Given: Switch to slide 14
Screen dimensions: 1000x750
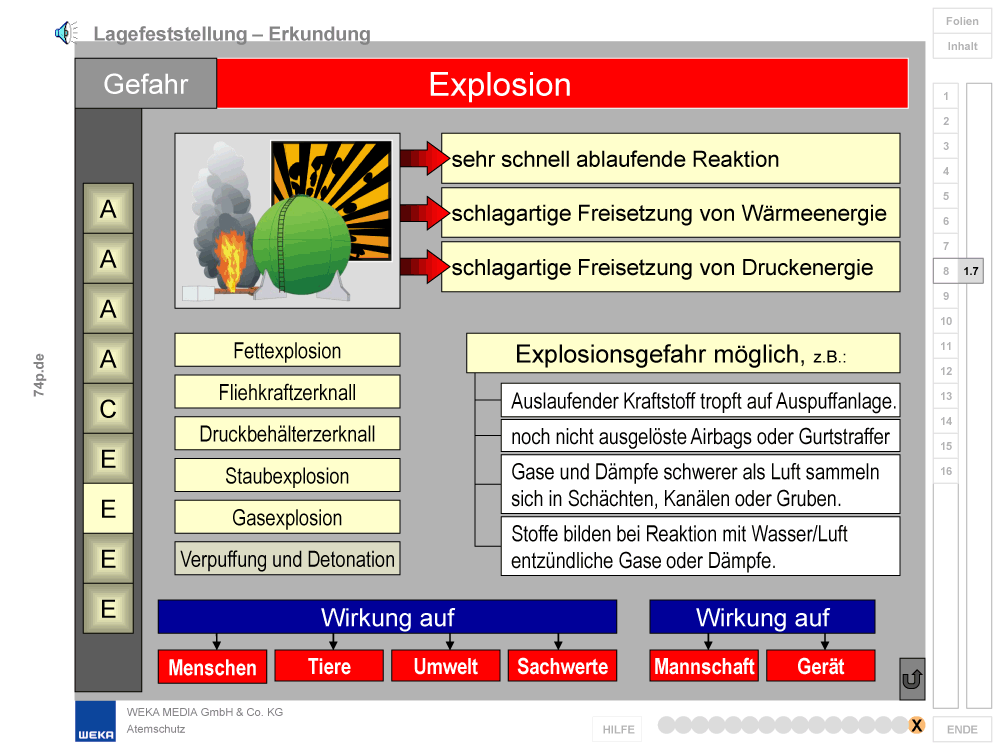Looking at the screenshot, I should (x=946, y=421).
